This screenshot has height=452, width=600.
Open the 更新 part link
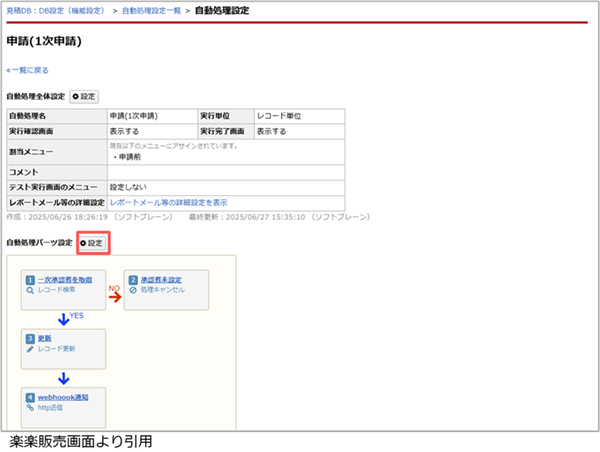click(x=45, y=338)
